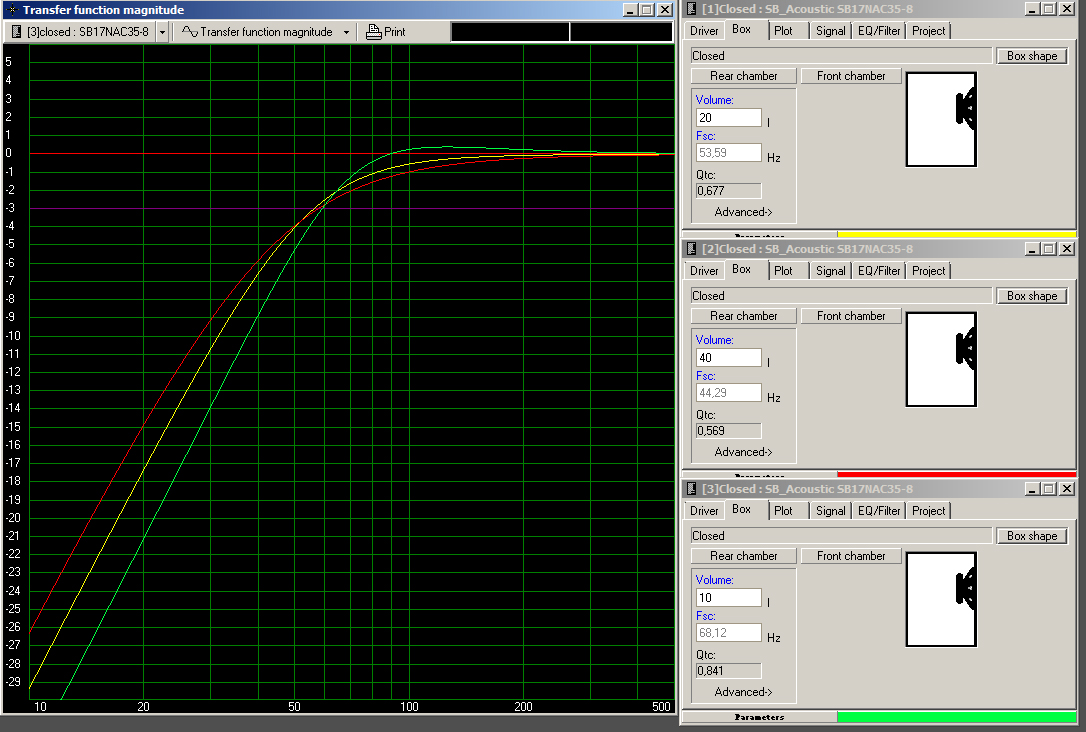This screenshot has width=1086, height=732.
Task: Click the Closed enclosure type field in window [2]
Action: click(842, 296)
